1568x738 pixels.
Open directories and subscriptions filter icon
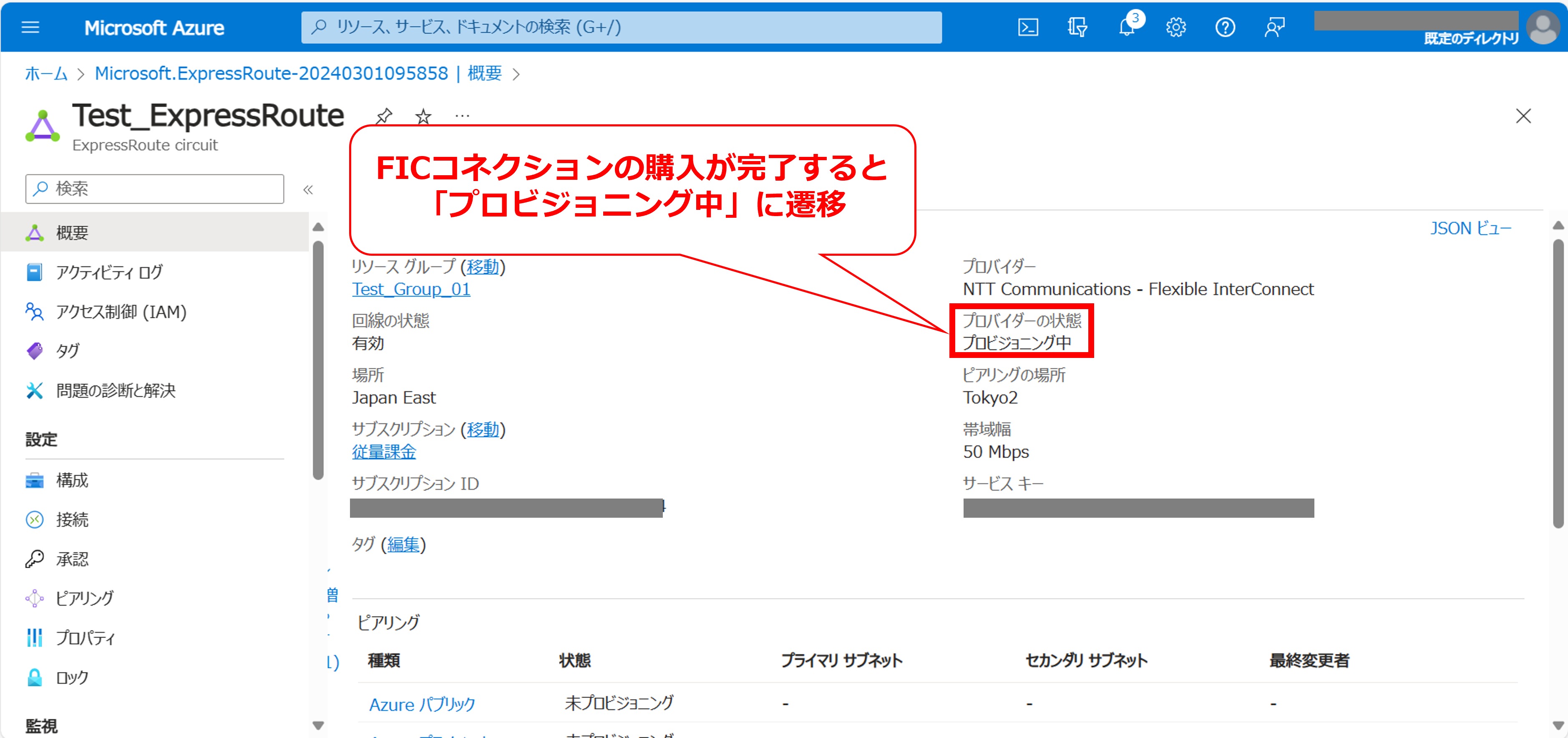1077,28
